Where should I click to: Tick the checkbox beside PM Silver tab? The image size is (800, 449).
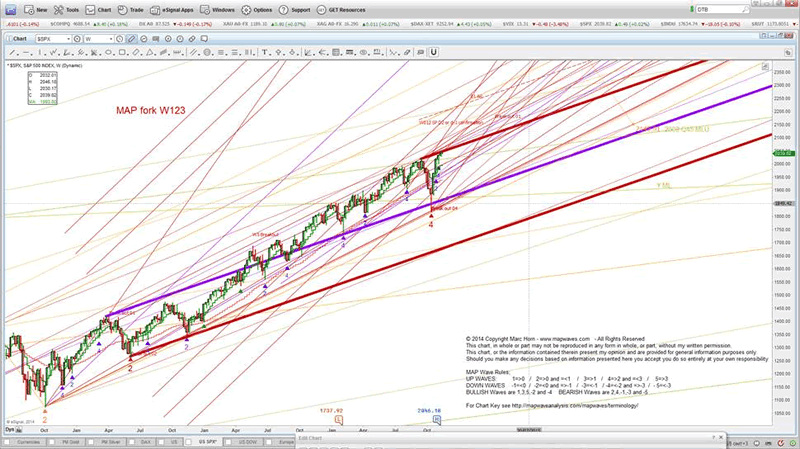90,442
